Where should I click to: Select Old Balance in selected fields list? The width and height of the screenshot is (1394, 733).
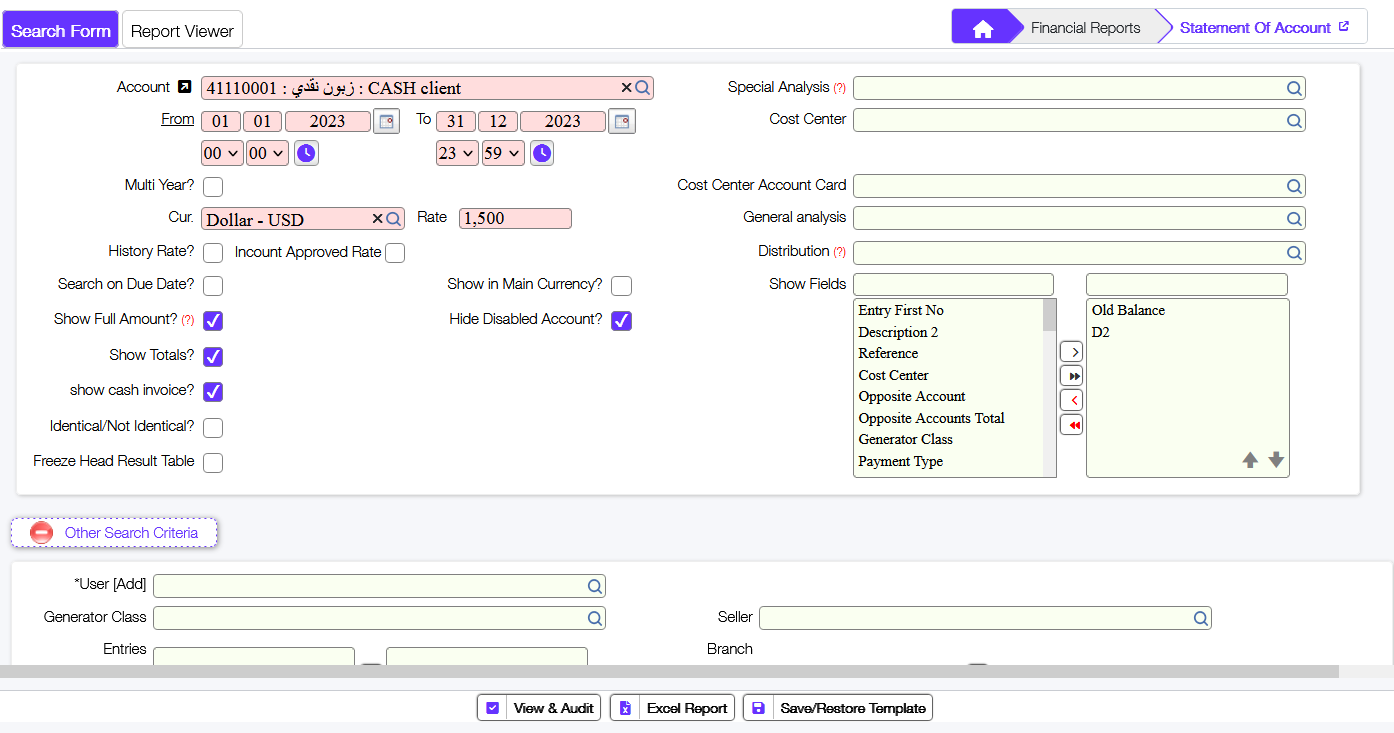[x=1128, y=310]
